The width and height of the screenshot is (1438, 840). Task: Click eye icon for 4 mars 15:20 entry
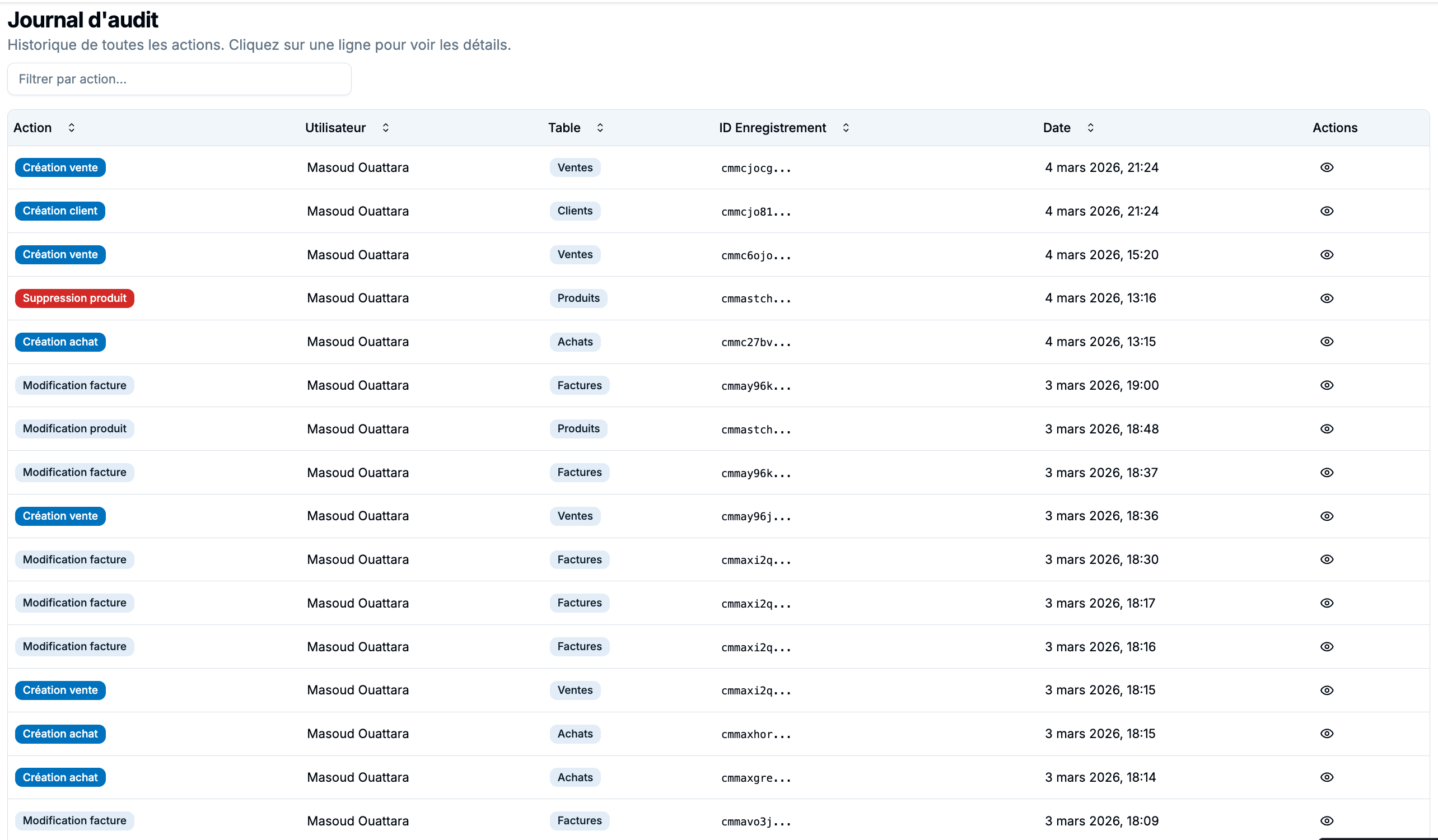[x=1326, y=254]
